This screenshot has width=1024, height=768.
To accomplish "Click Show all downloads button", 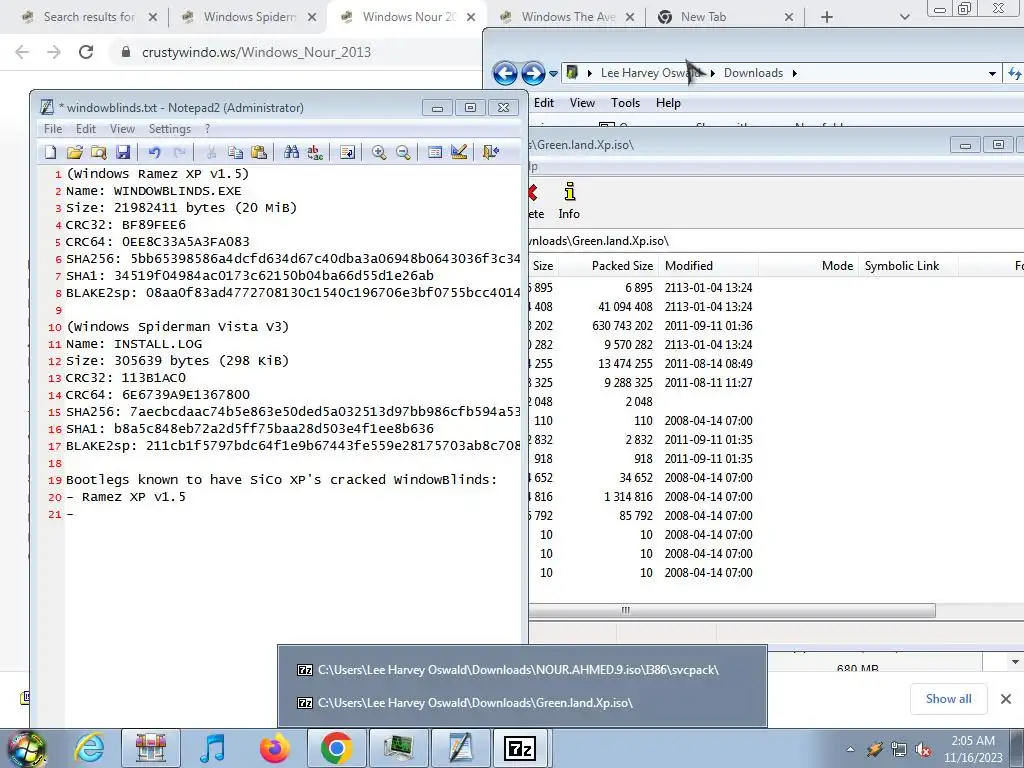I will coord(948,699).
